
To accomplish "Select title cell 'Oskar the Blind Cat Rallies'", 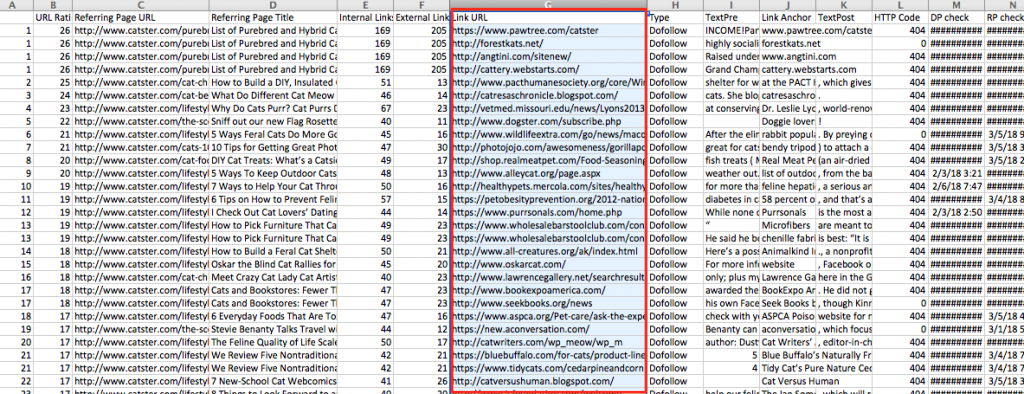I will tap(274, 265).
